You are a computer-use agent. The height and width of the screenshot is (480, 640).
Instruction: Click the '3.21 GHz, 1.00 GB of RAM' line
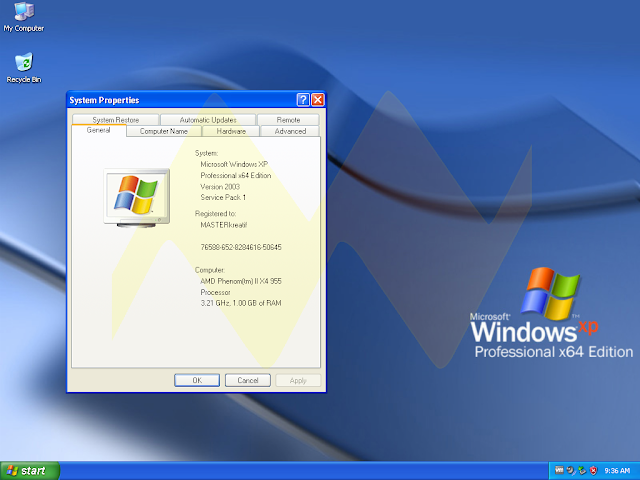click(241, 303)
